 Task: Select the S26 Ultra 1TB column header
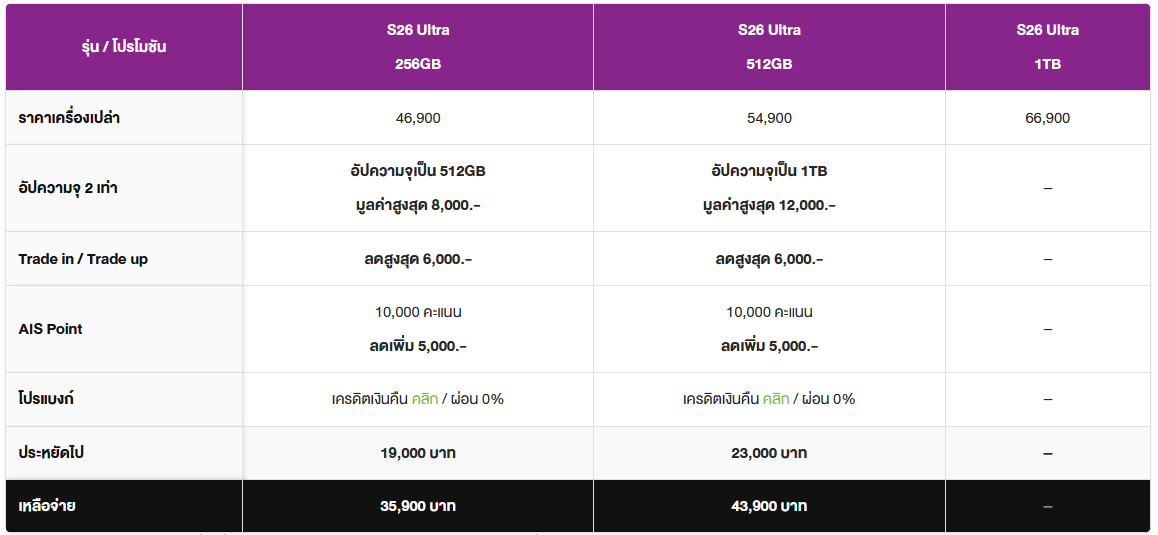[x=1047, y=47]
